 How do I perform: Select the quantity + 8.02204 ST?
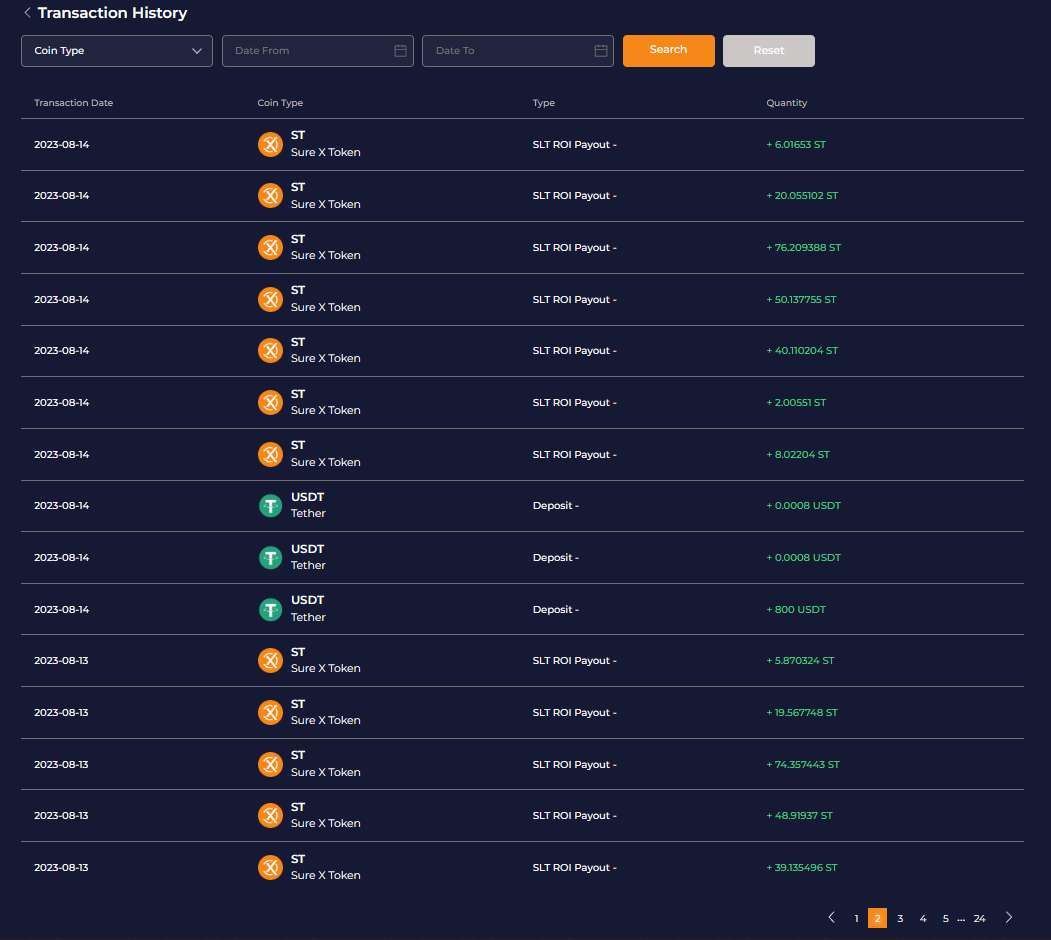798,454
